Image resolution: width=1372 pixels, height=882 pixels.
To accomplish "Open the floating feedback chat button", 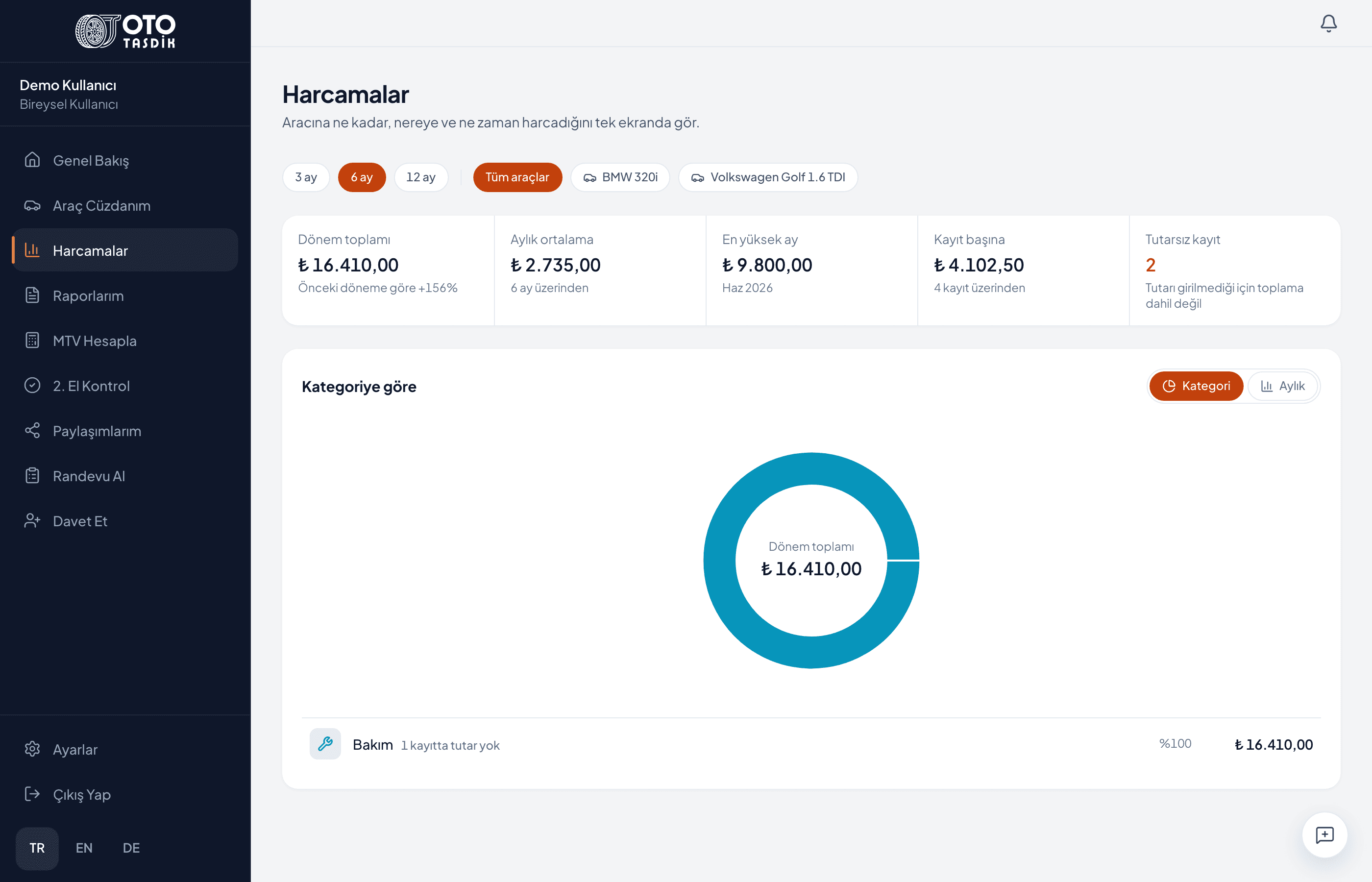I will pos(1324,835).
